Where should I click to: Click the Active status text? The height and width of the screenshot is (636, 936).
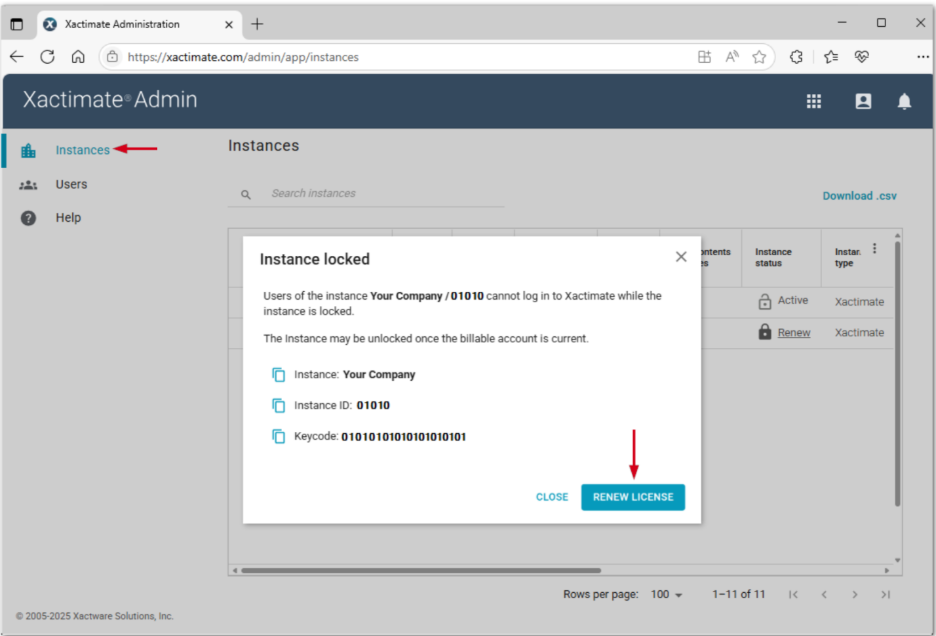793,300
